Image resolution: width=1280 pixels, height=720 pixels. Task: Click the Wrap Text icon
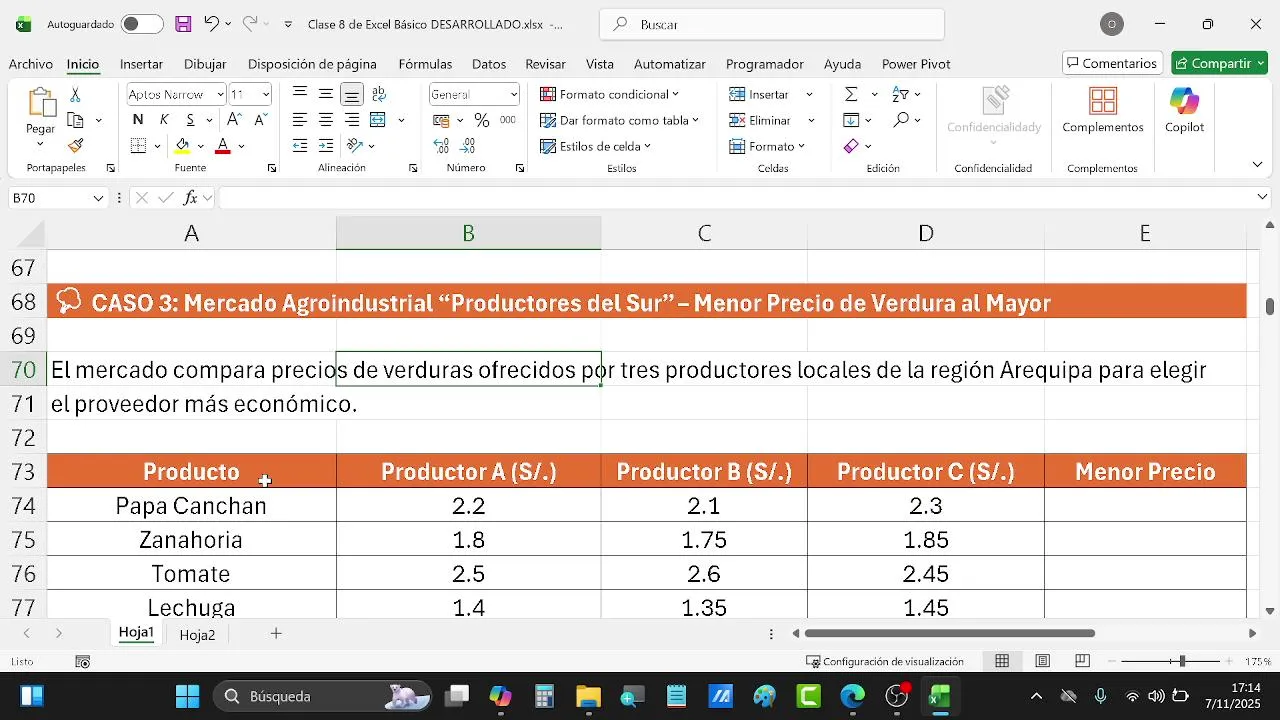(x=379, y=94)
